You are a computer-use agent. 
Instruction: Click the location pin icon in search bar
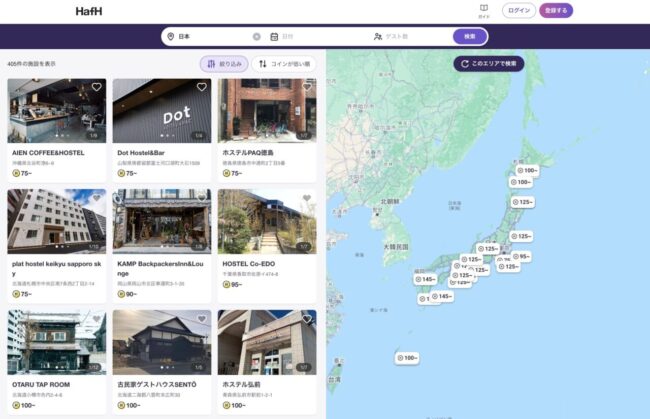pyautogui.click(x=170, y=36)
